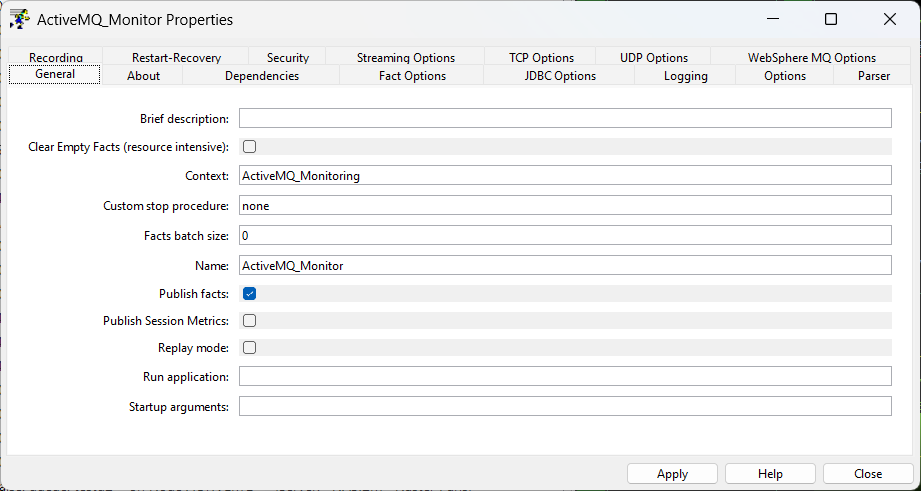Click the Context input field
Image resolution: width=921 pixels, height=491 pixels.
tap(565, 175)
